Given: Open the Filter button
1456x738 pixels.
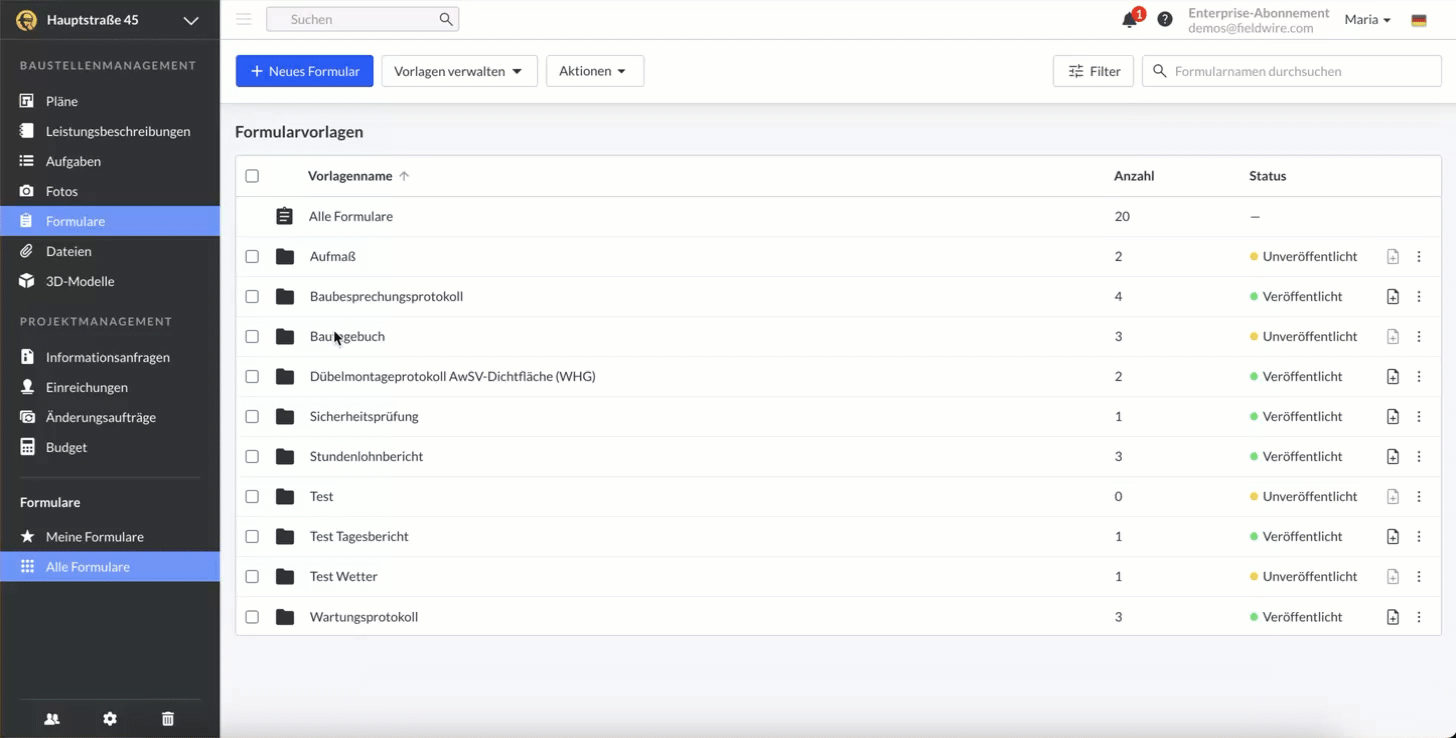Looking at the screenshot, I should (x=1093, y=71).
